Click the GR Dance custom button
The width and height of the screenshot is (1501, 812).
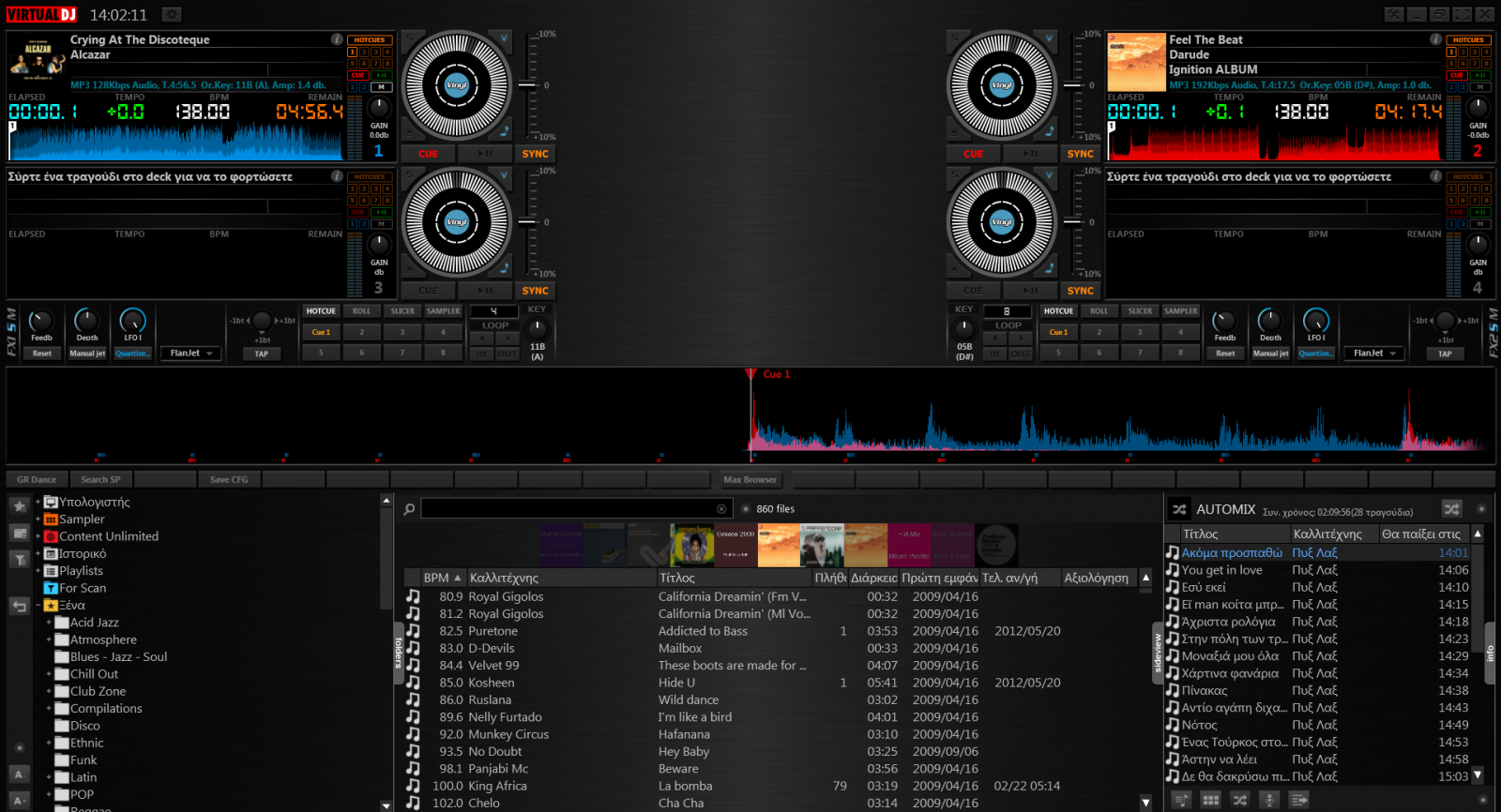[x=37, y=479]
